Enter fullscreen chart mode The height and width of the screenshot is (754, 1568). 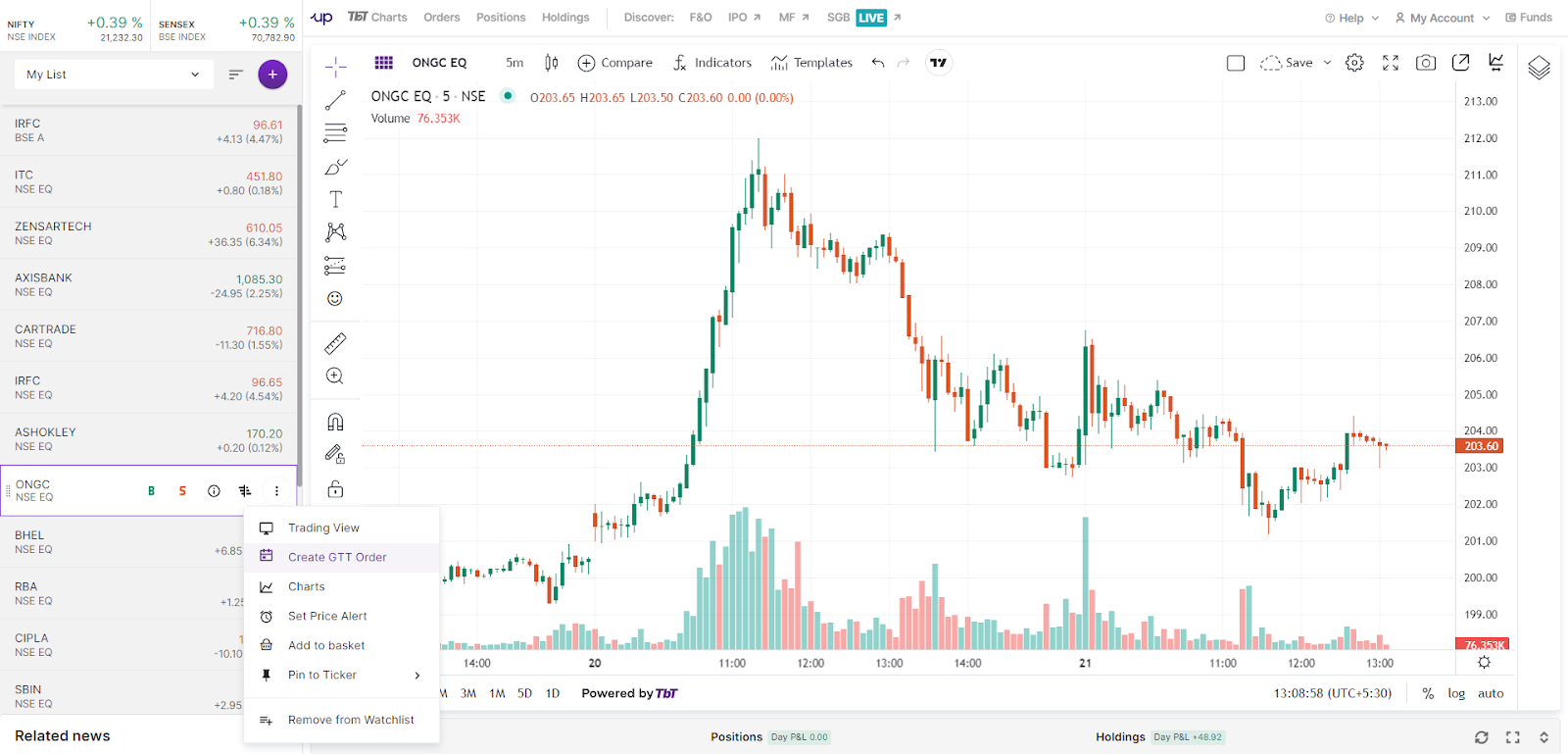click(1391, 63)
